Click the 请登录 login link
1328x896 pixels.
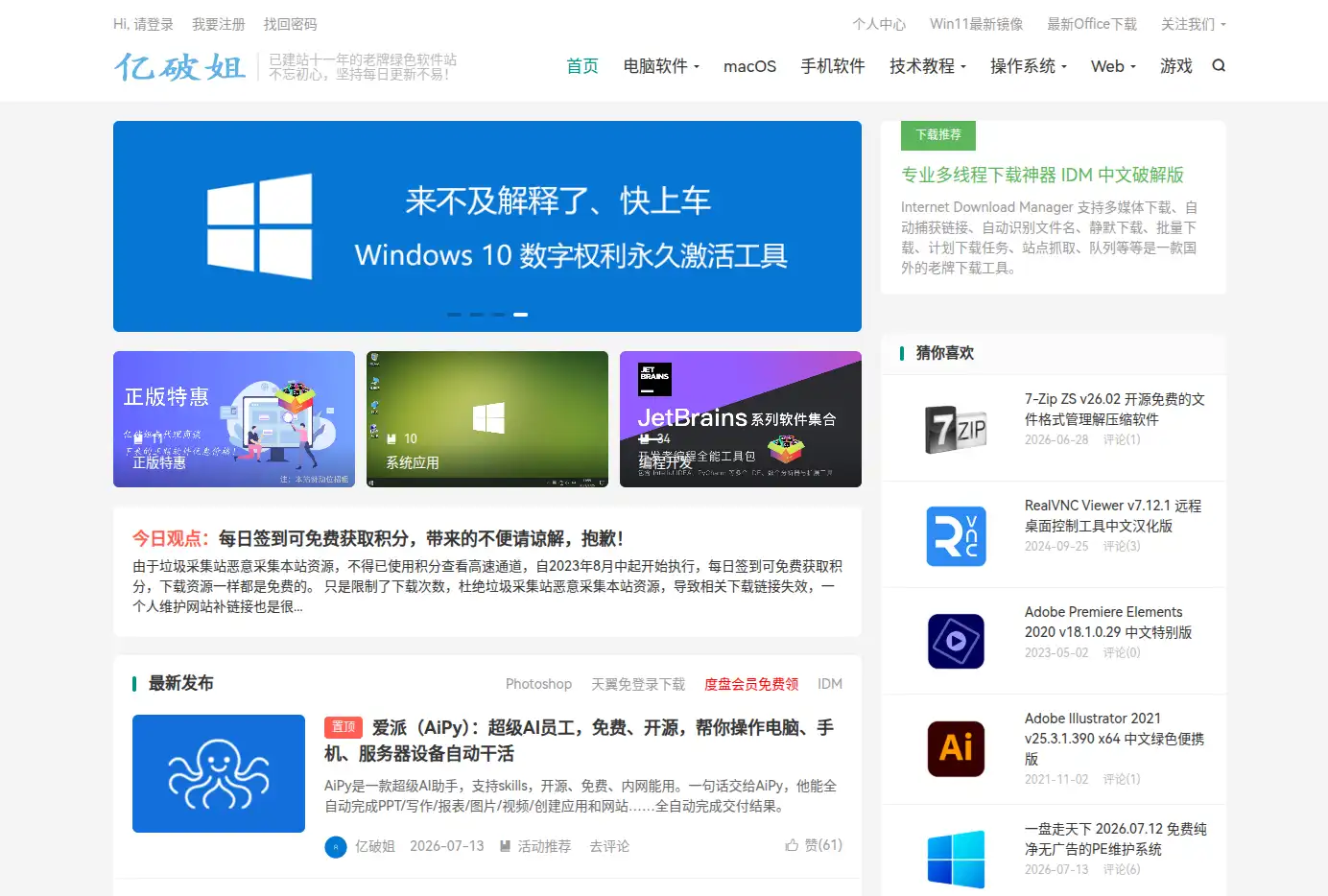(154, 24)
